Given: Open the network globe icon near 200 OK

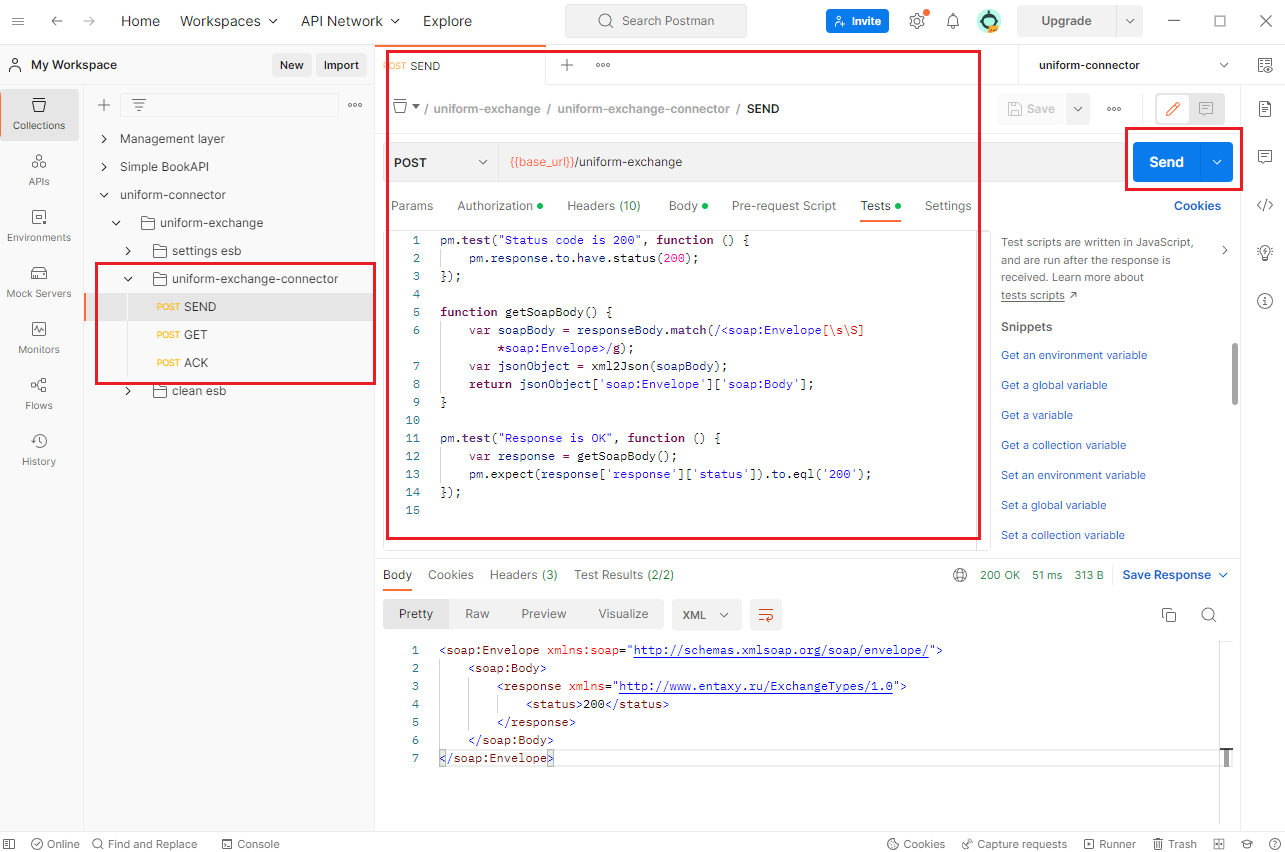Looking at the screenshot, I should click(960, 575).
